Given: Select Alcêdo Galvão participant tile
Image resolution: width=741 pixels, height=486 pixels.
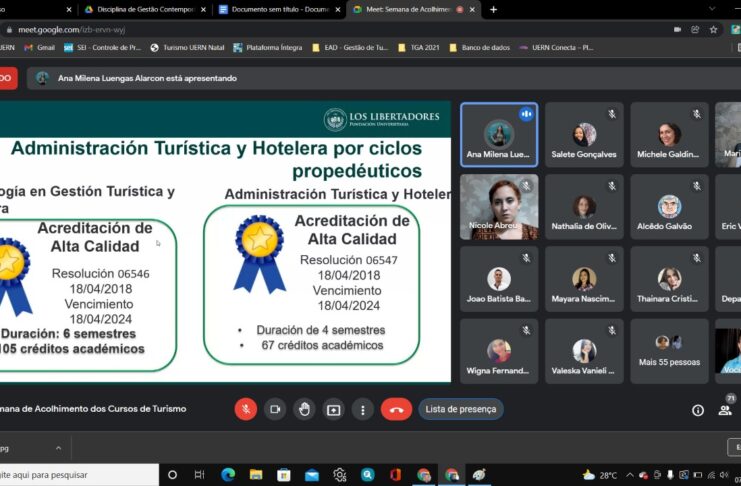Looking at the screenshot, I should click(669, 207).
